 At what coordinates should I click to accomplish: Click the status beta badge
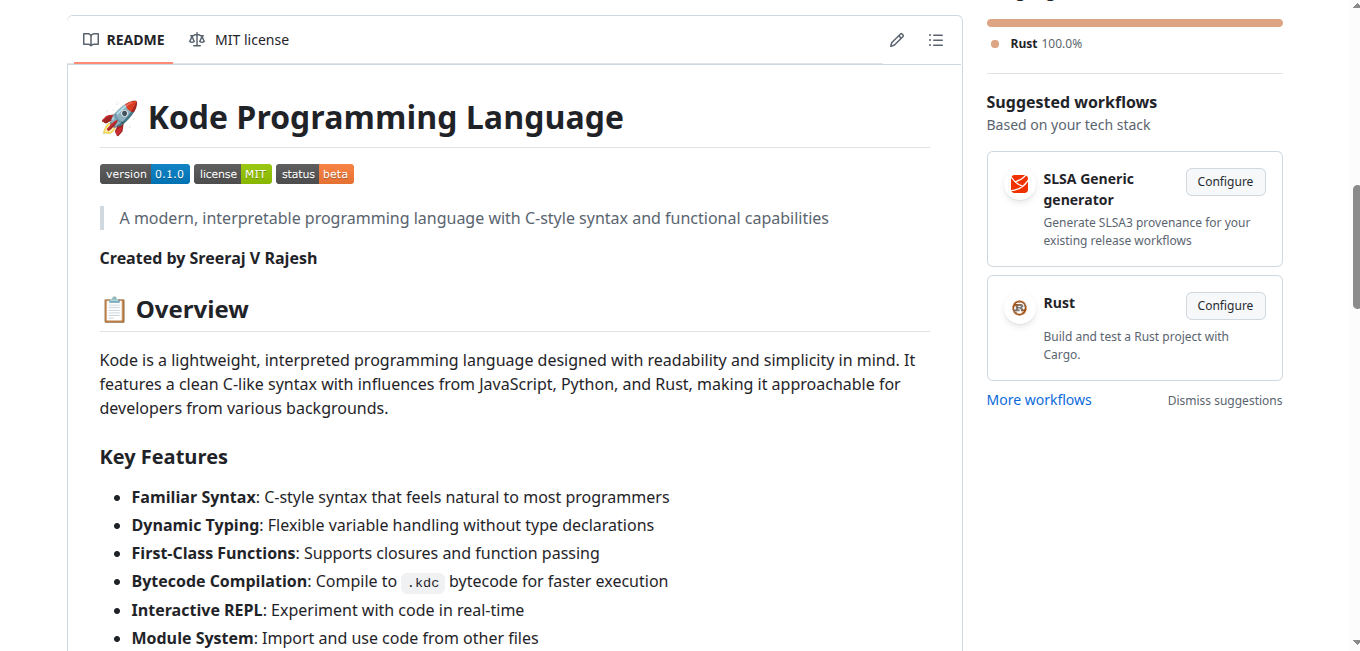pos(315,174)
